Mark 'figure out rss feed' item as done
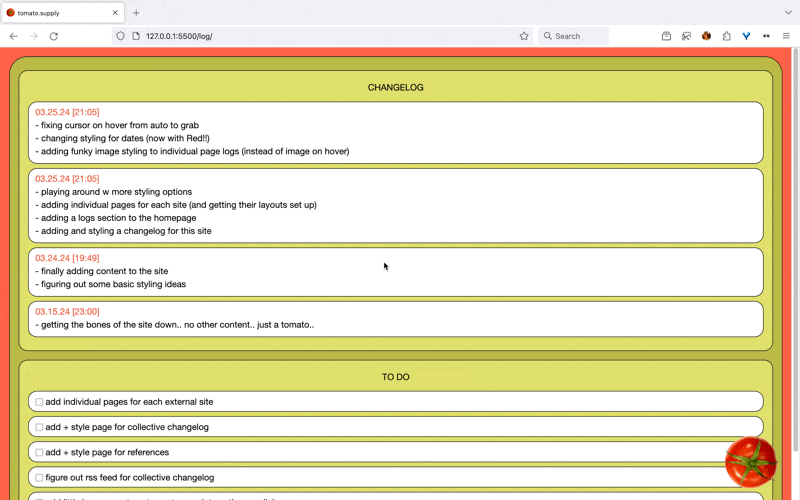800x500 pixels. pyautogui.click(x=40, y=478)
